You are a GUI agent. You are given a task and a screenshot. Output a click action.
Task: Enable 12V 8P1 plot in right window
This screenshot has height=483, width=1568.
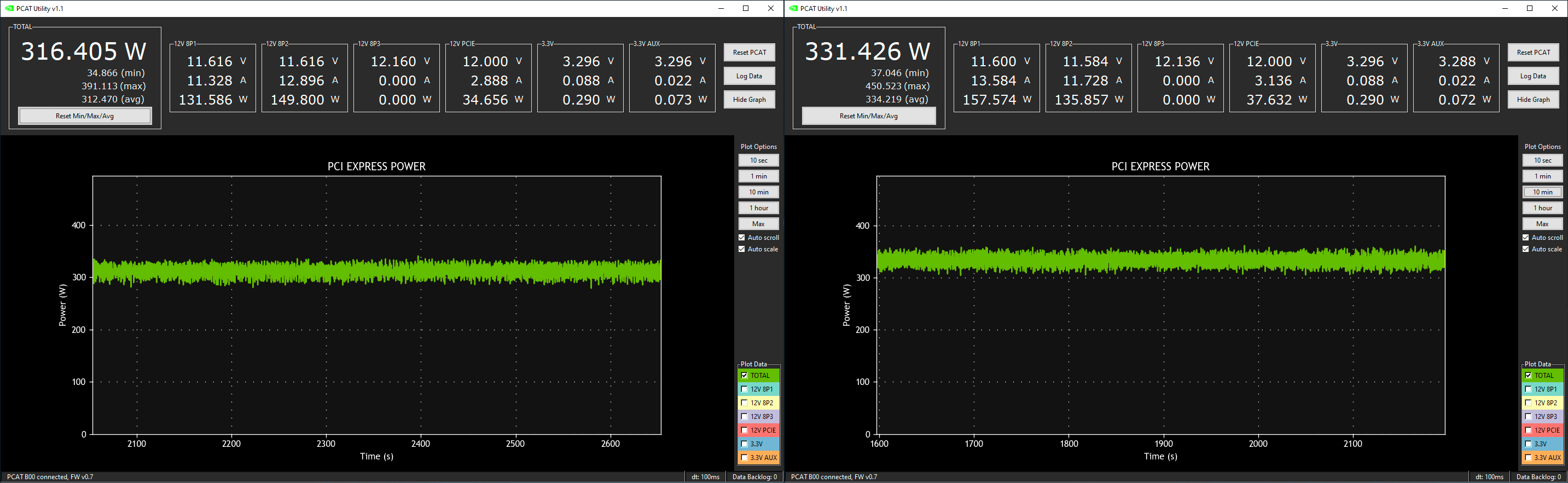point(1529,389)
